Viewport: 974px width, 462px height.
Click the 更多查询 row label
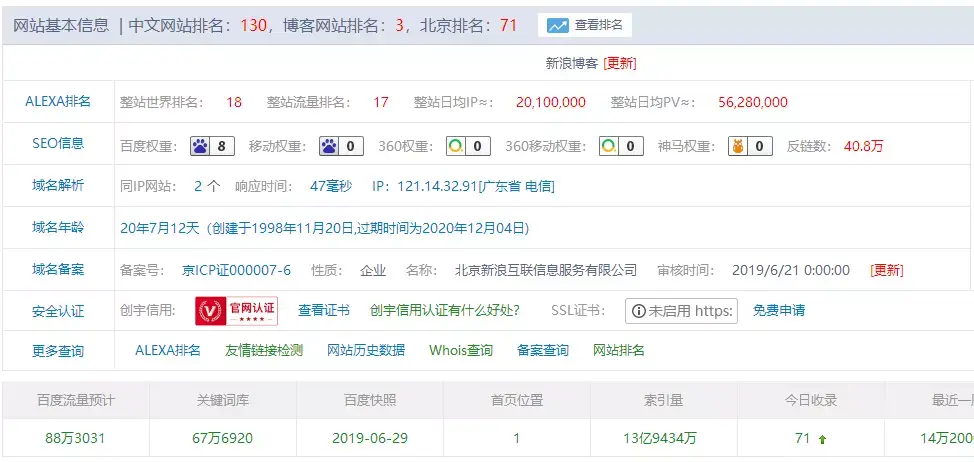[58, 351]
